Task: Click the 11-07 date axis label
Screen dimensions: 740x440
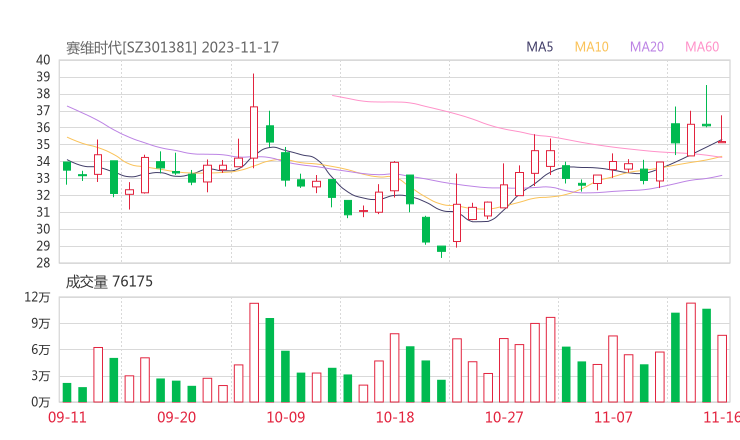Action: click(x=613, y=417)
